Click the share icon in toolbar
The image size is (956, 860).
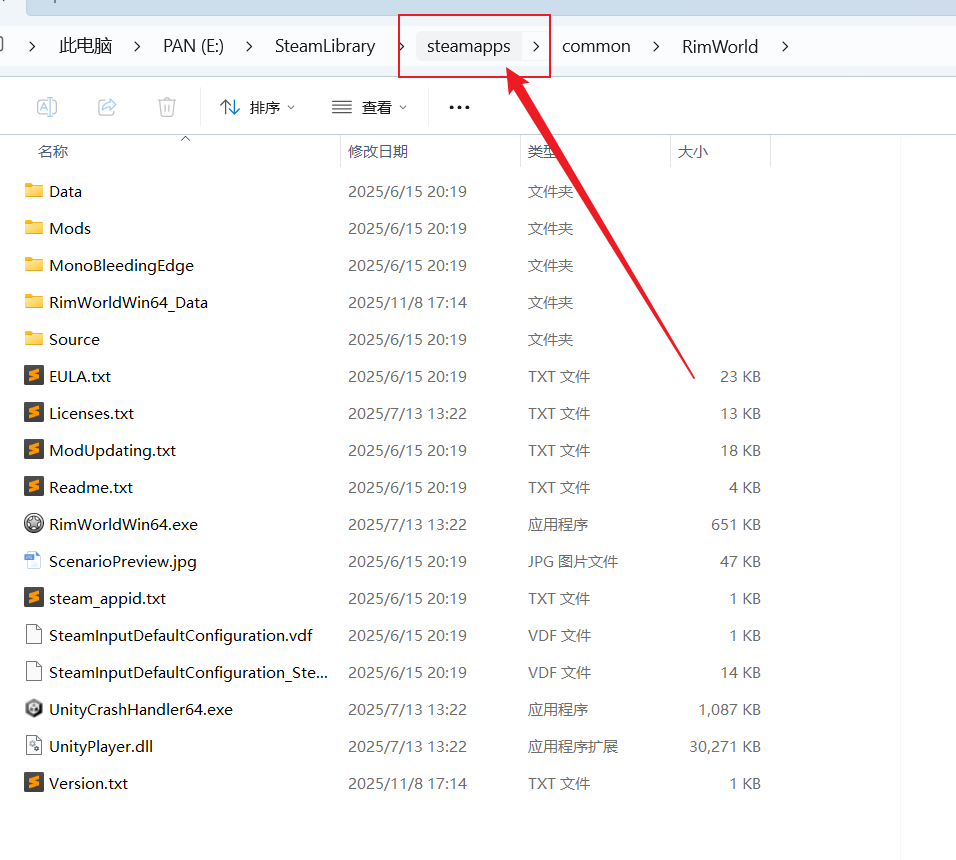107,107
